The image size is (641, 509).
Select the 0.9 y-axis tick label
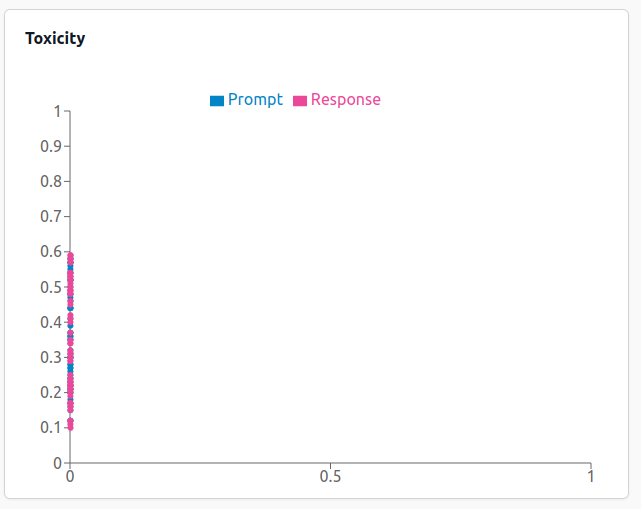click(51, 146)
